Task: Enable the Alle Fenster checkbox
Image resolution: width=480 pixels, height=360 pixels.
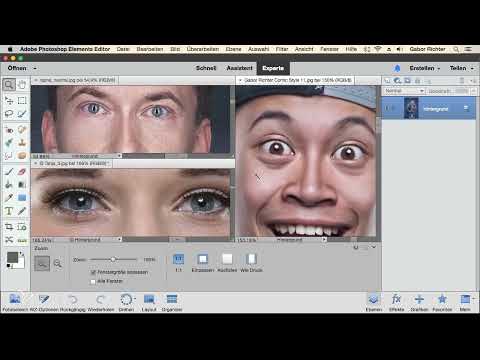Action: coord(93,281)
